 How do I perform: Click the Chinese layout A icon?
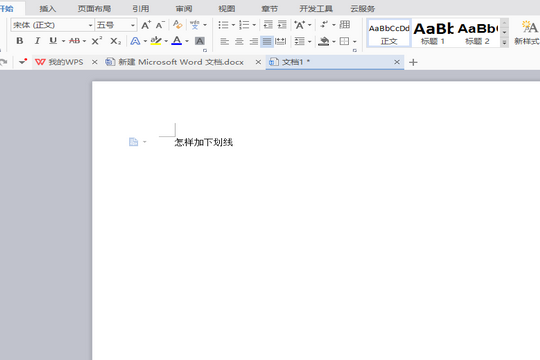300,25
